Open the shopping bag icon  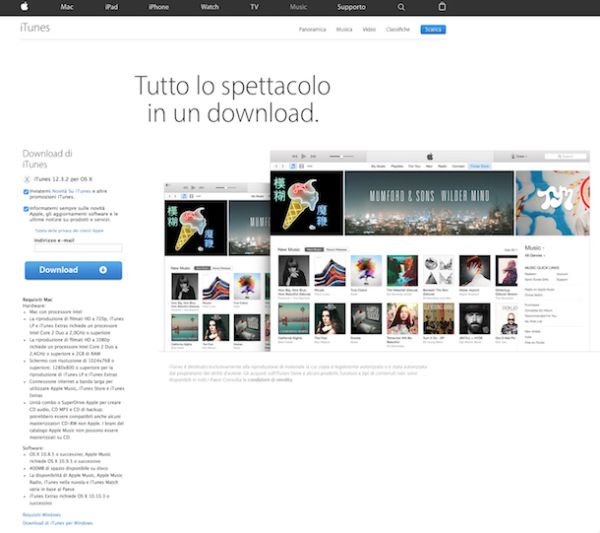[442, 7]
